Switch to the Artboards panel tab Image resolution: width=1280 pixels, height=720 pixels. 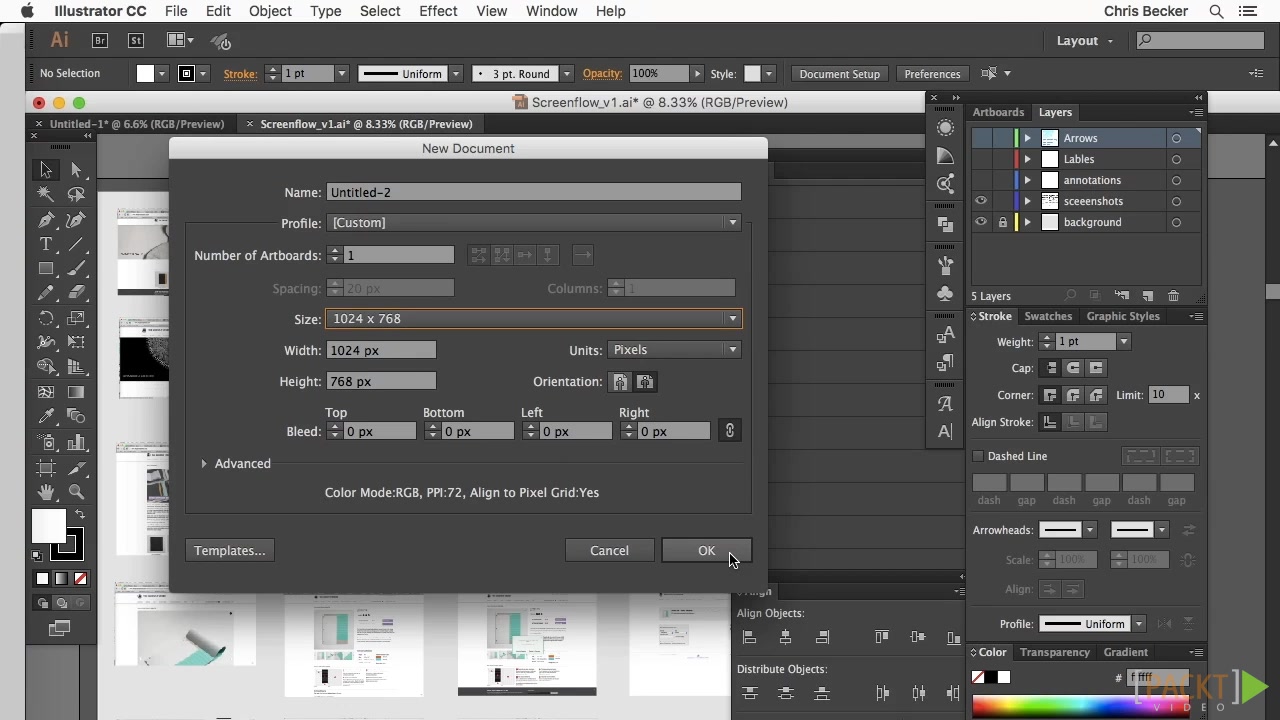998,112
